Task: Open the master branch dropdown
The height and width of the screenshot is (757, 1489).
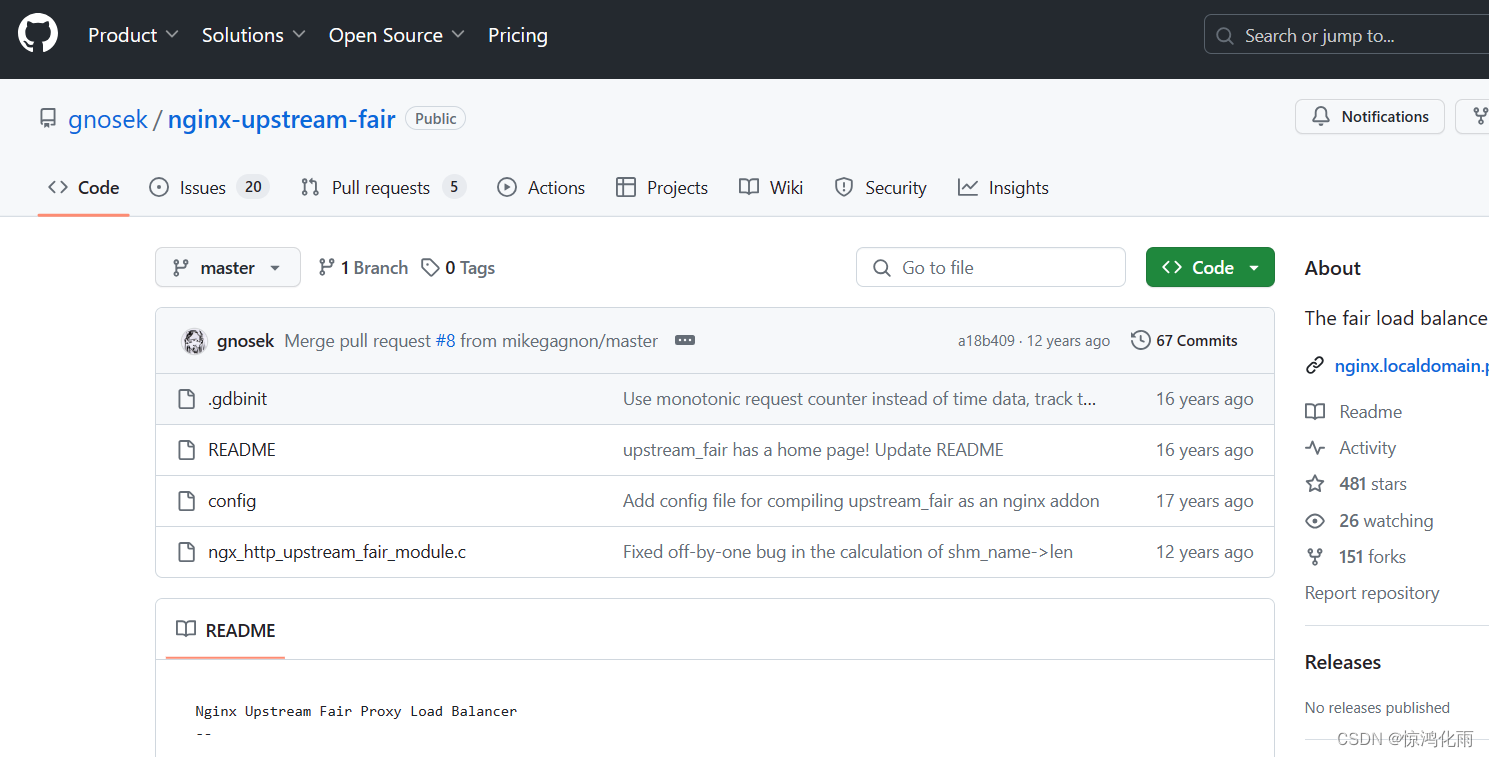Action: (x=228, y=267)
